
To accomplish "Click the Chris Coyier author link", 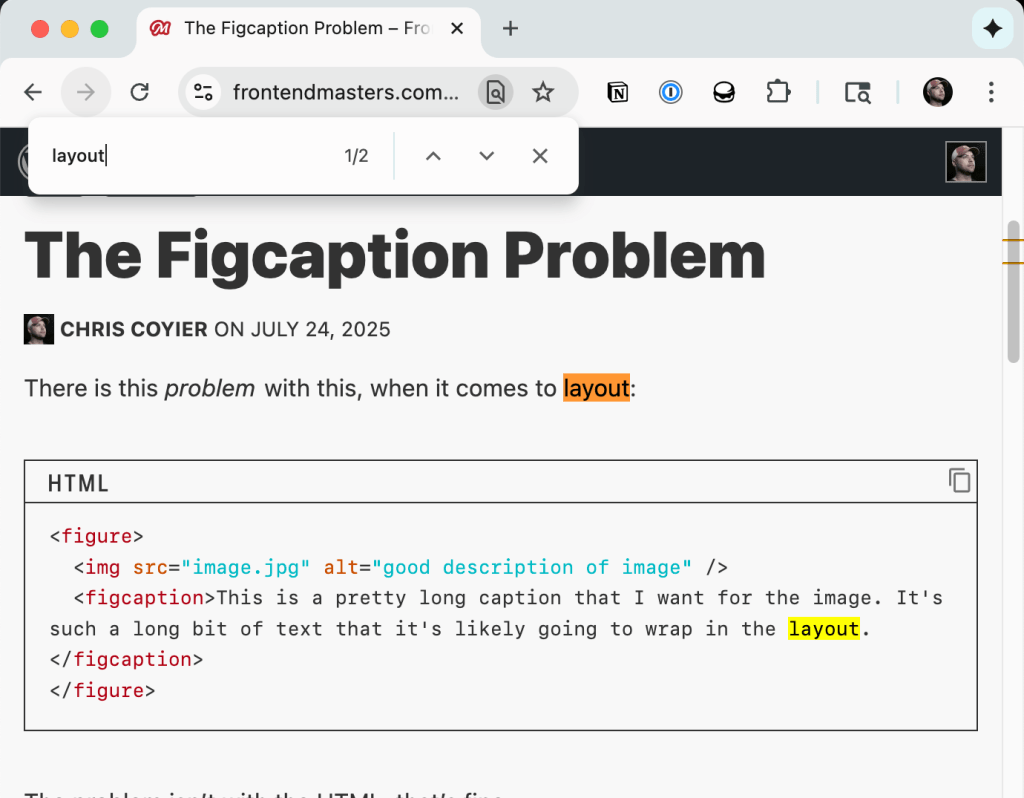I will tap(134, 329).
